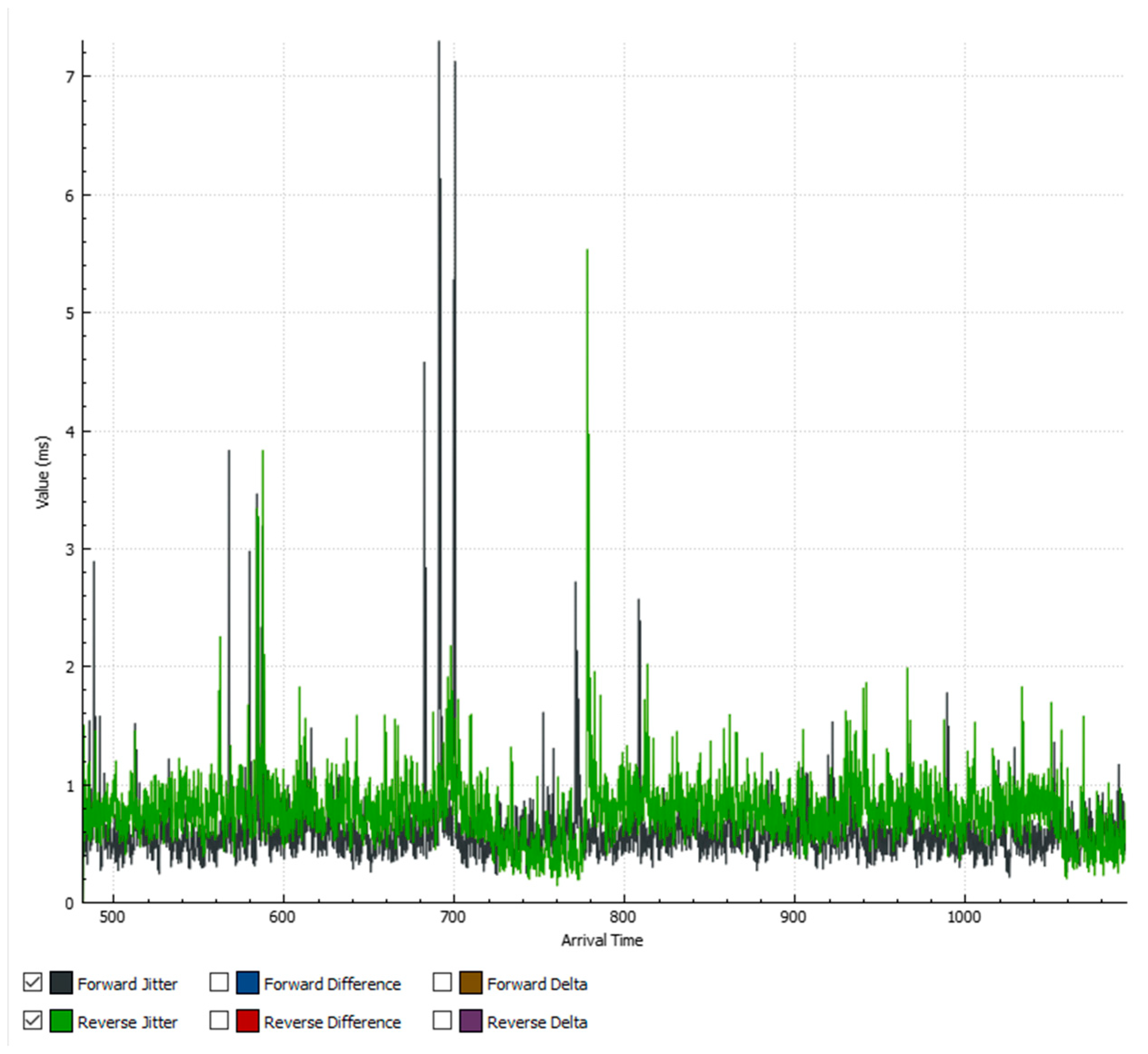Uncheck the Forward Jitter checkbox
Screen dimensions: 1148x1054
pos(33,982)
